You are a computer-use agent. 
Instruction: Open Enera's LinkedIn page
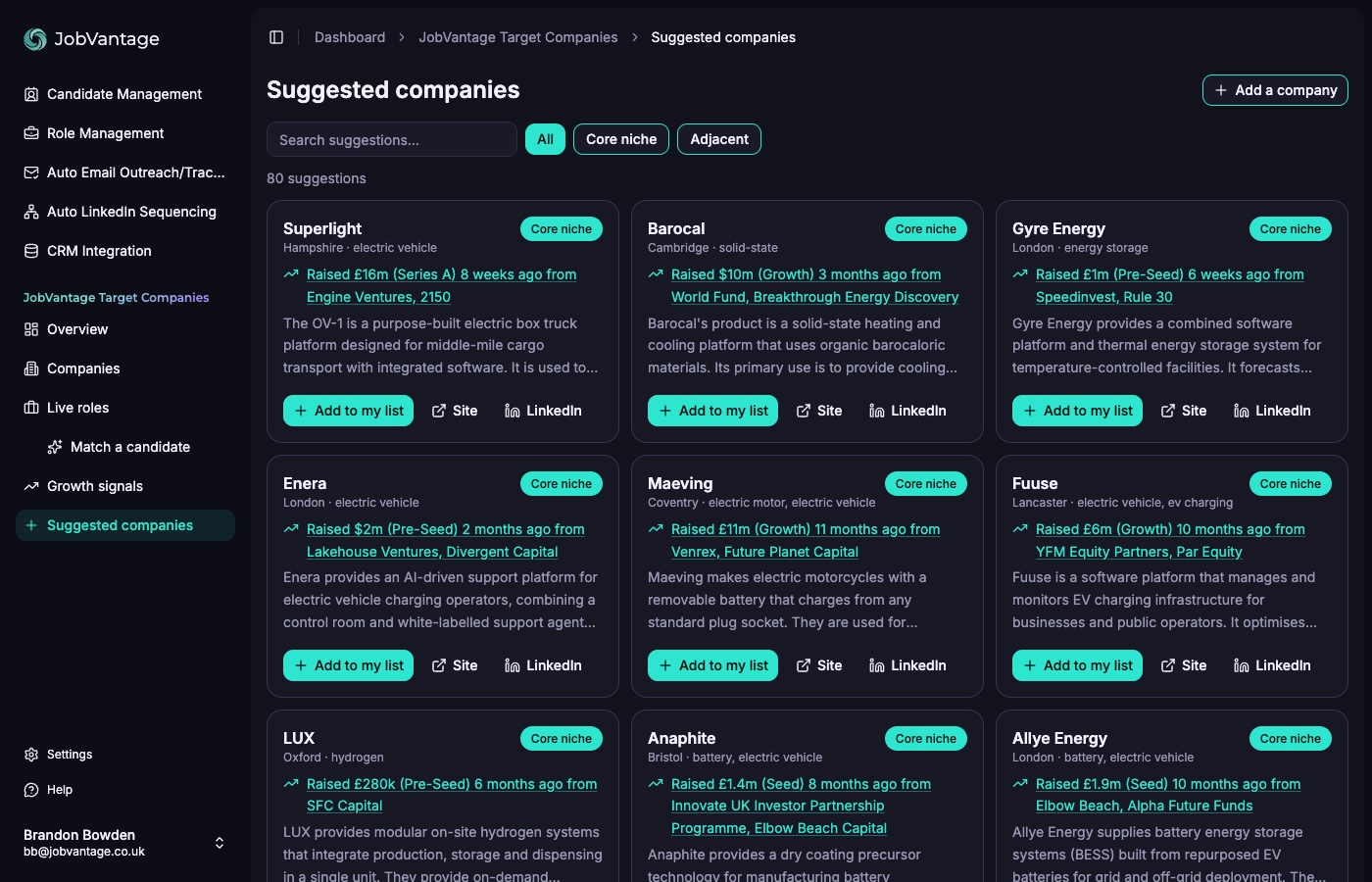(543, 665)
